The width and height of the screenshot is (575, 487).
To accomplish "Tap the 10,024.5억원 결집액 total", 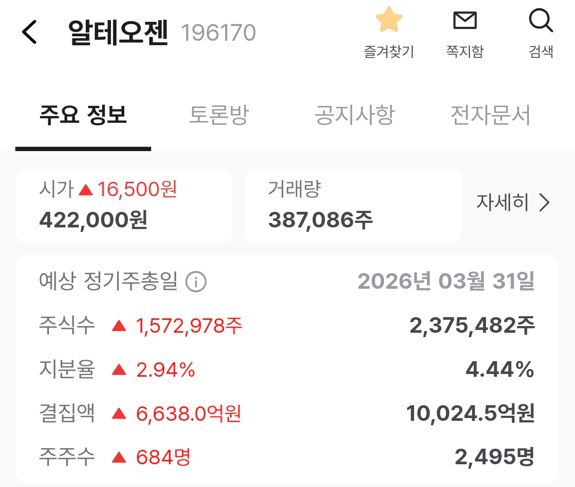I will [x=470, y=413].
